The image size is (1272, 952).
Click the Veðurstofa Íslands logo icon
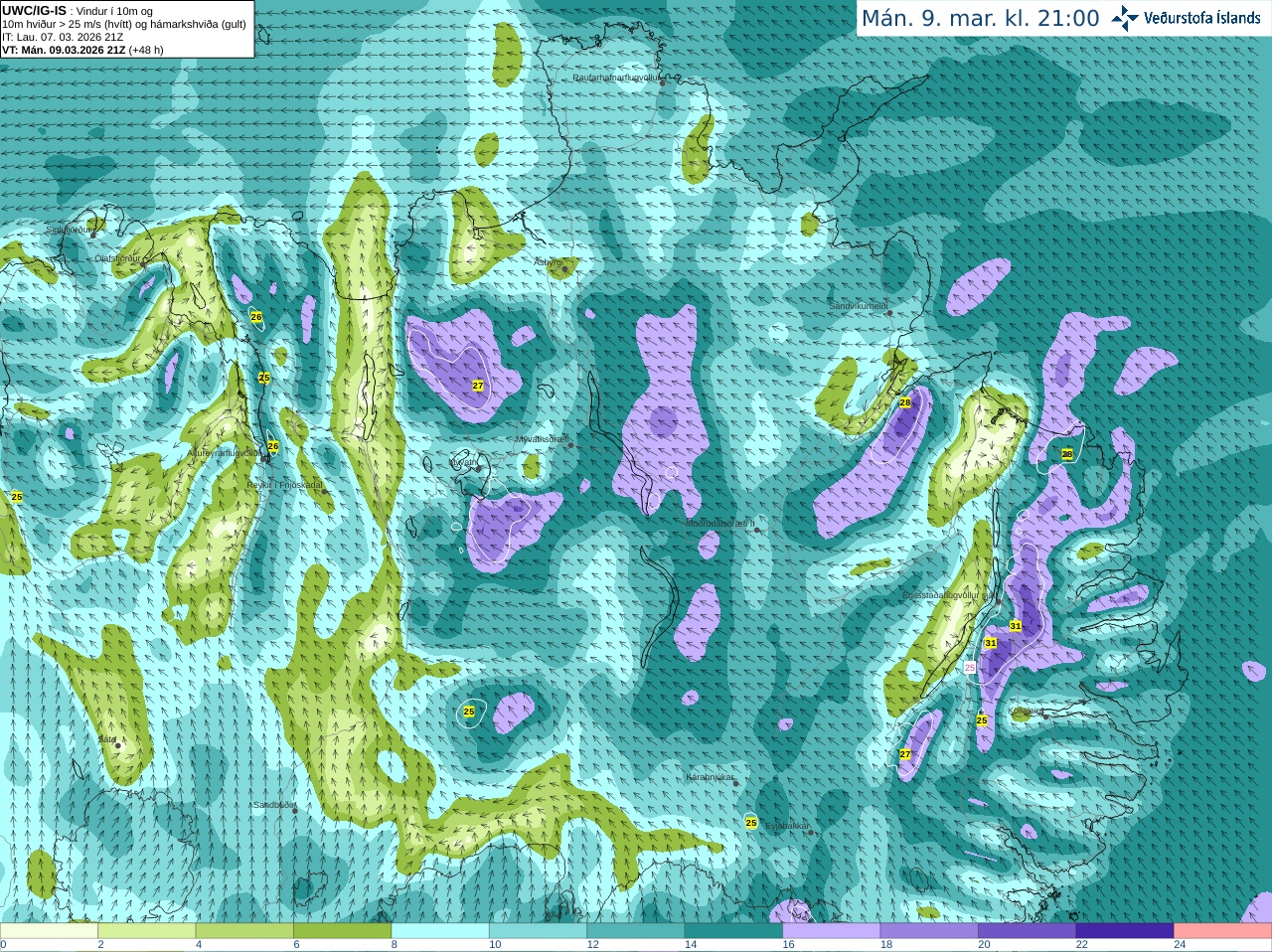click(x=1125, y=18)
